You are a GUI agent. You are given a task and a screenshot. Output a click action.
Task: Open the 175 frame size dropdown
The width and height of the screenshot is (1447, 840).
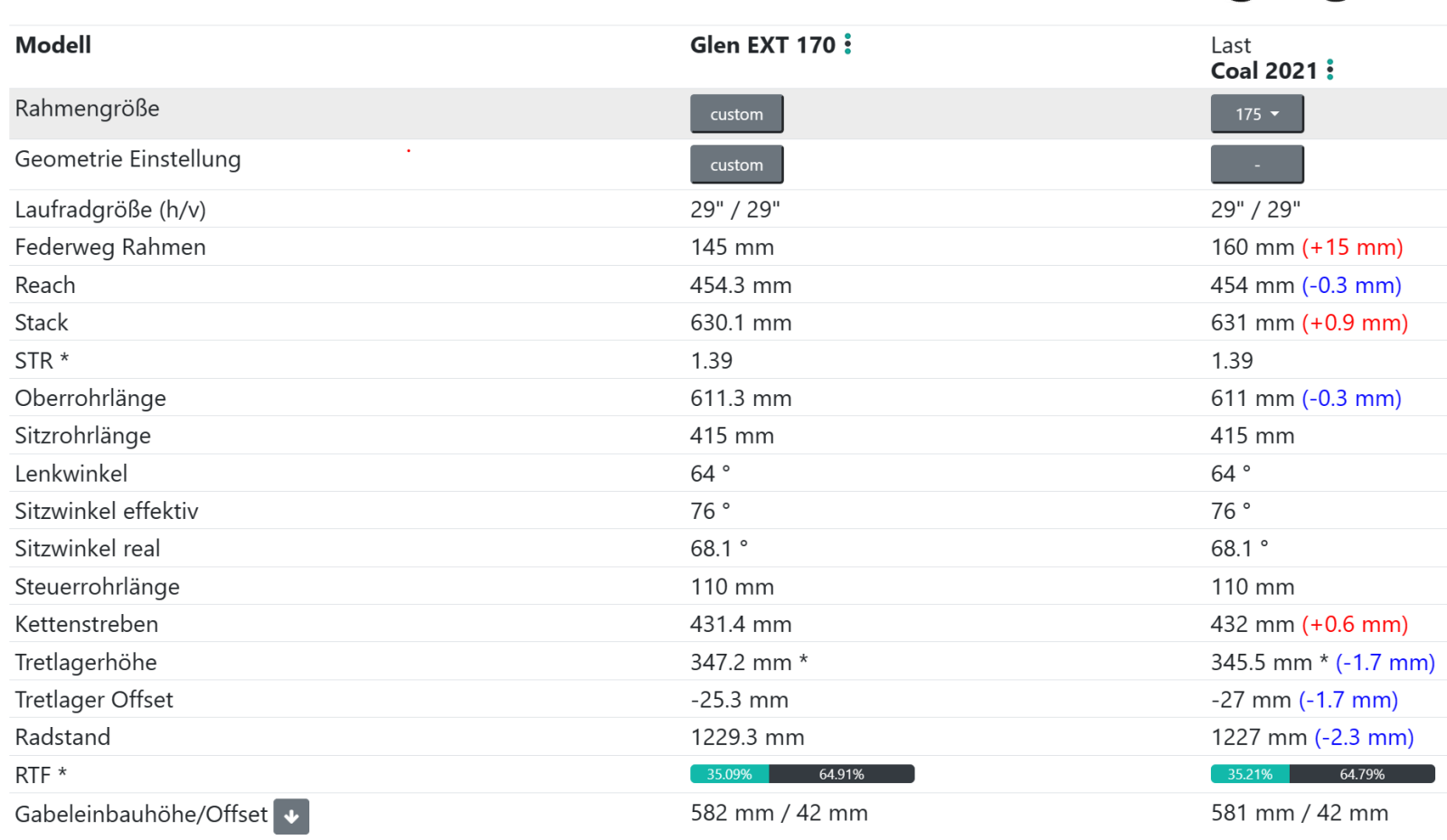[1256, 114]
